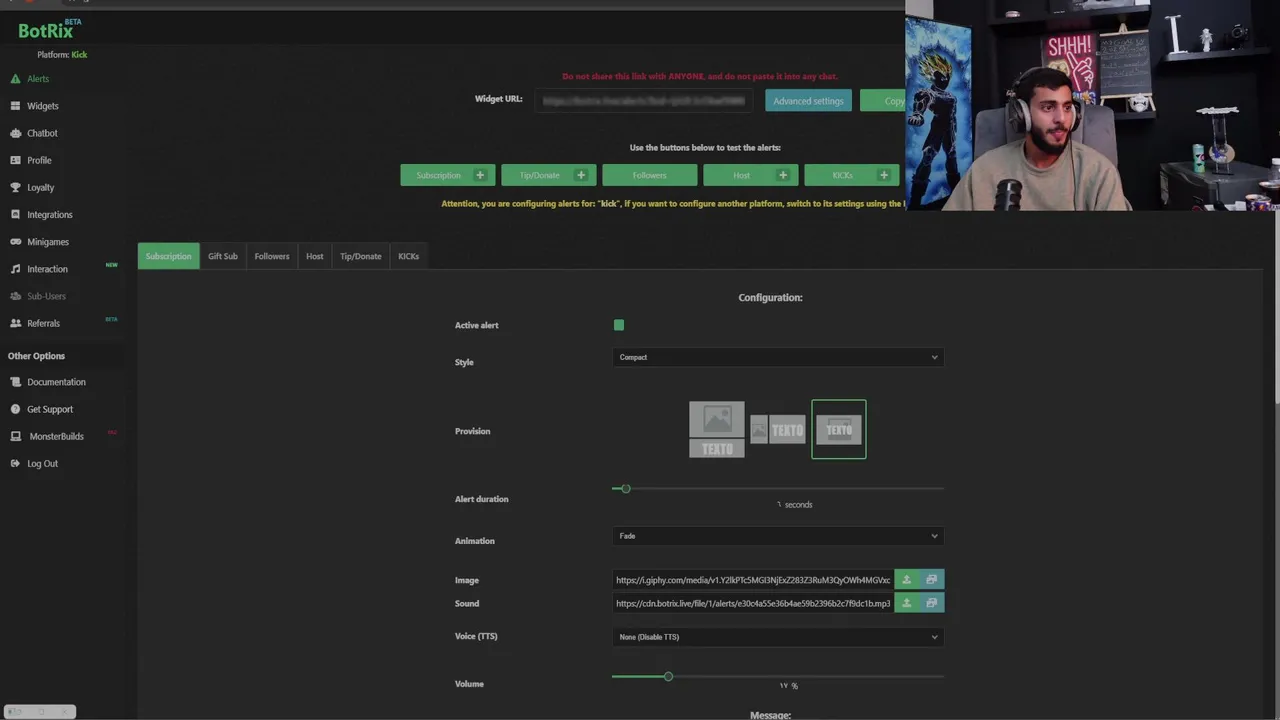Image resolution: width=1280 pixels, height=720 pixels.
Task: Test the Host alert button
Action: click(751, 175)
